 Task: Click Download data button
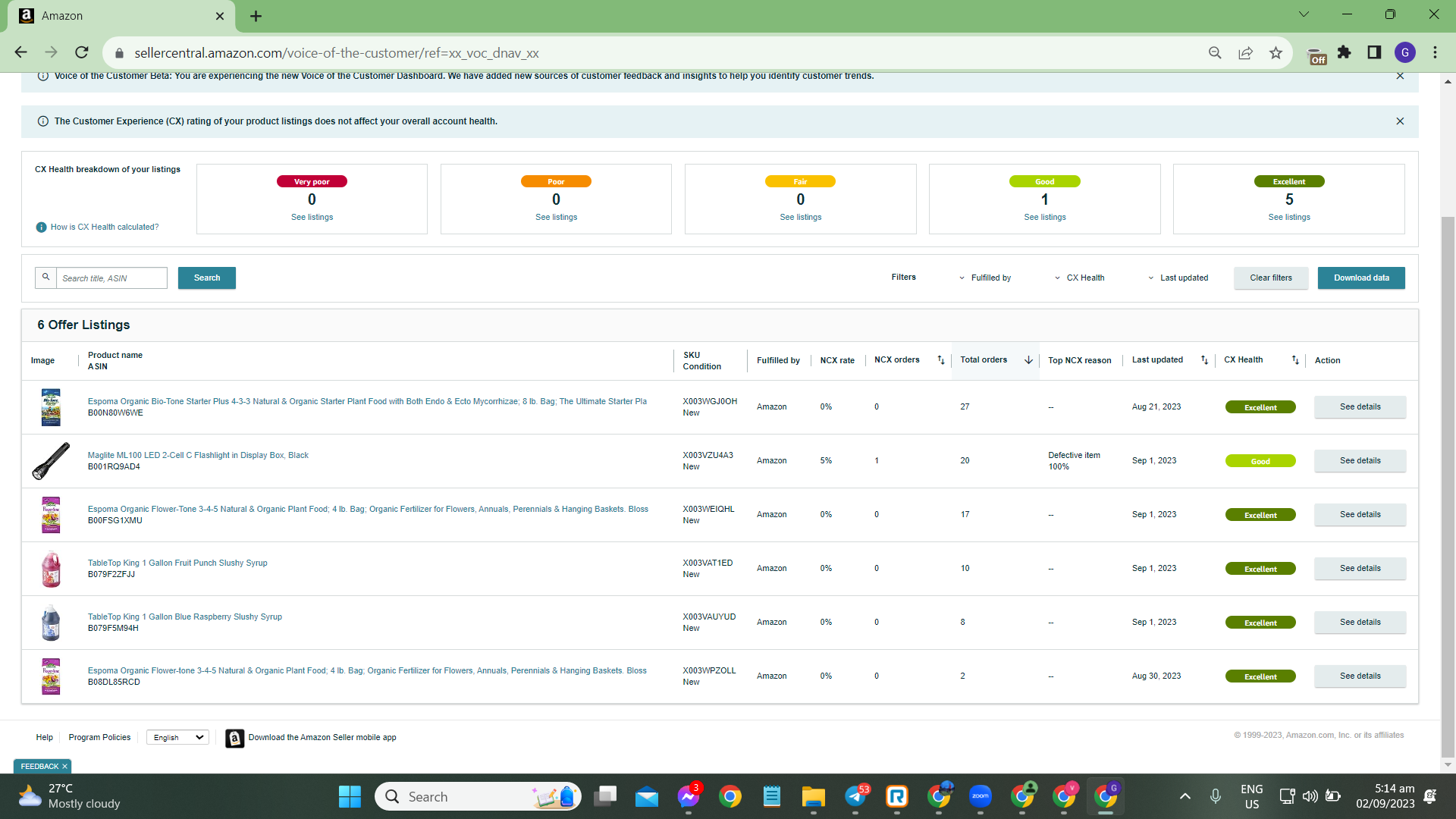tap(1361, 278)
